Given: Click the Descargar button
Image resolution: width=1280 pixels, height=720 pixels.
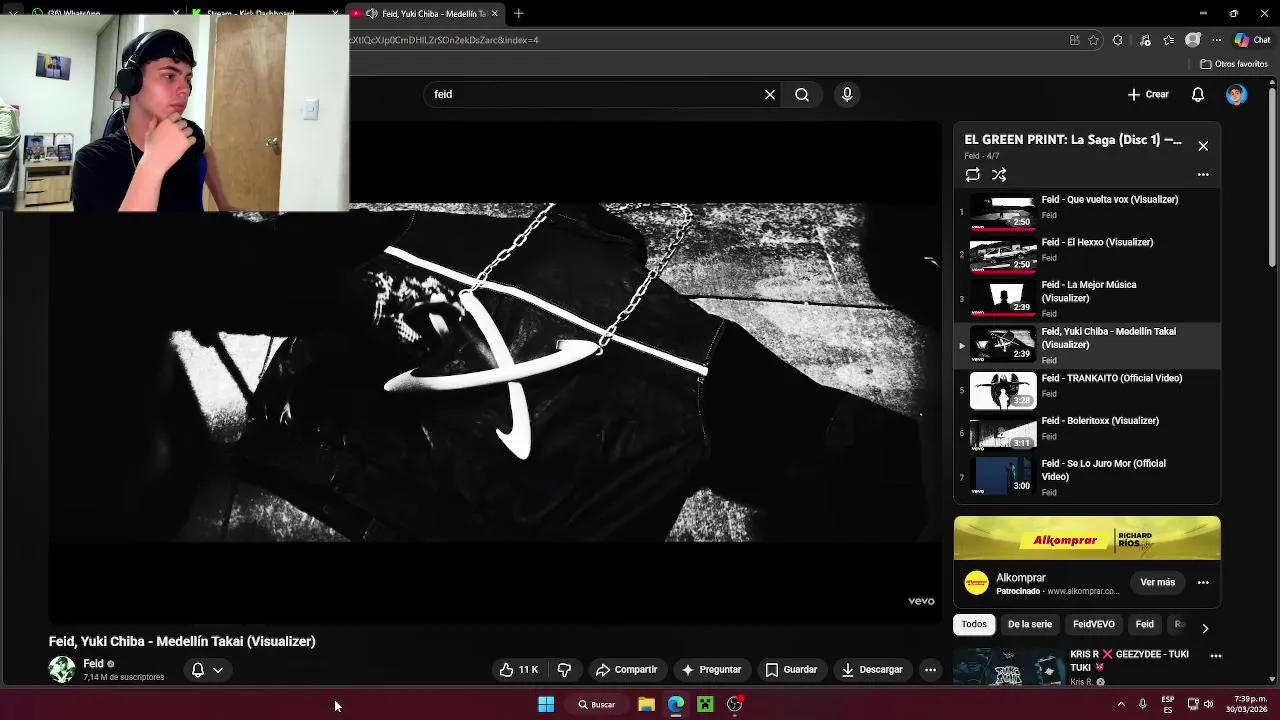Looking at the screenshot, I should 872,670.
